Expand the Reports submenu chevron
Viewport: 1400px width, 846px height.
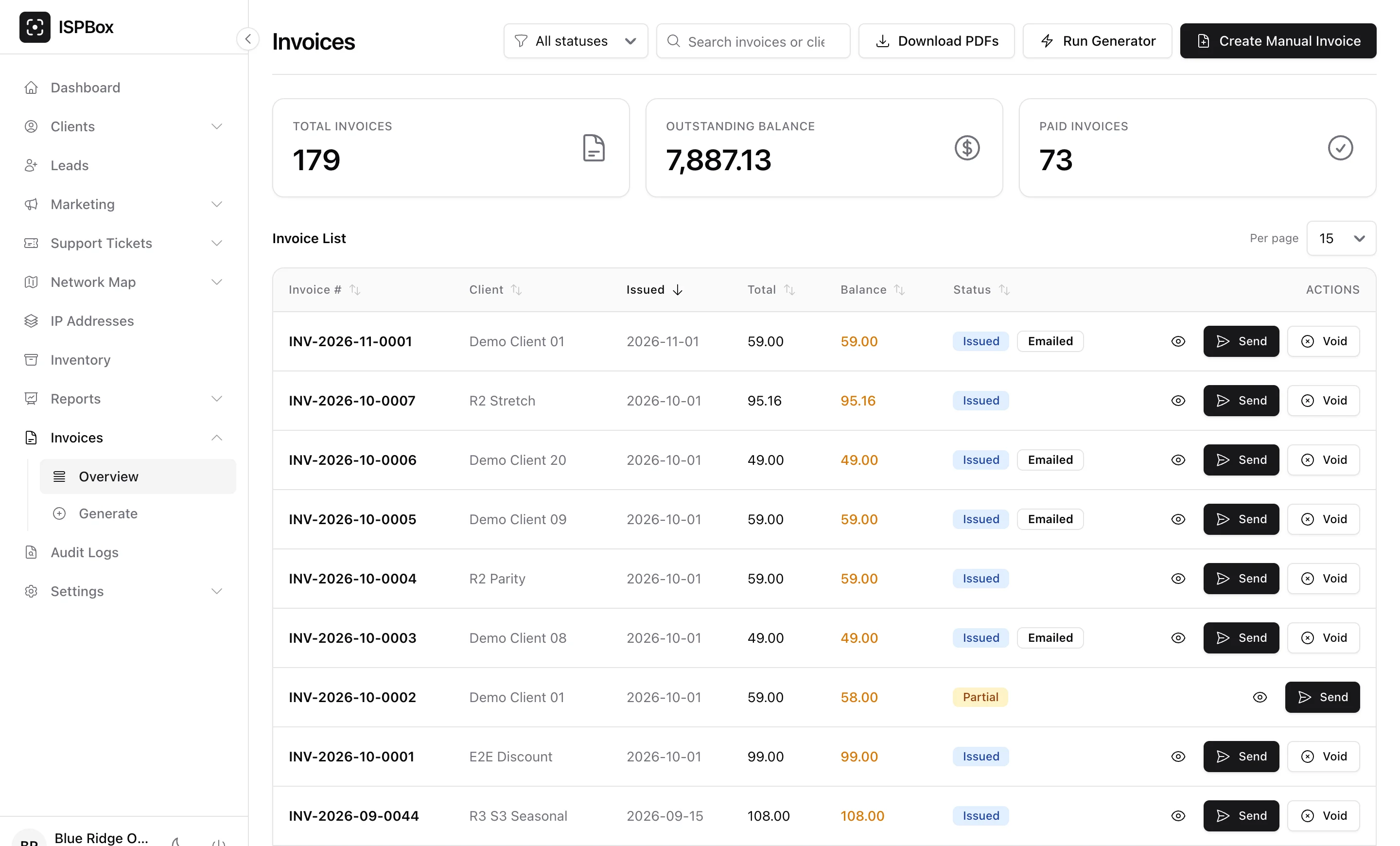tap(216, 399)
